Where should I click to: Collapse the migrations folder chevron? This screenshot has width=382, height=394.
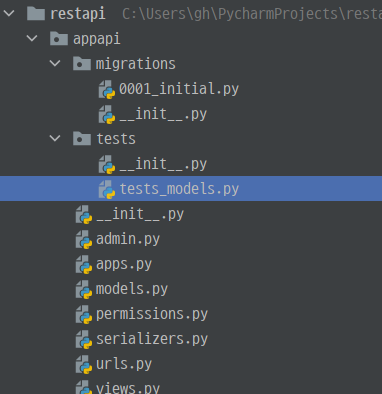tap(55, 63)
